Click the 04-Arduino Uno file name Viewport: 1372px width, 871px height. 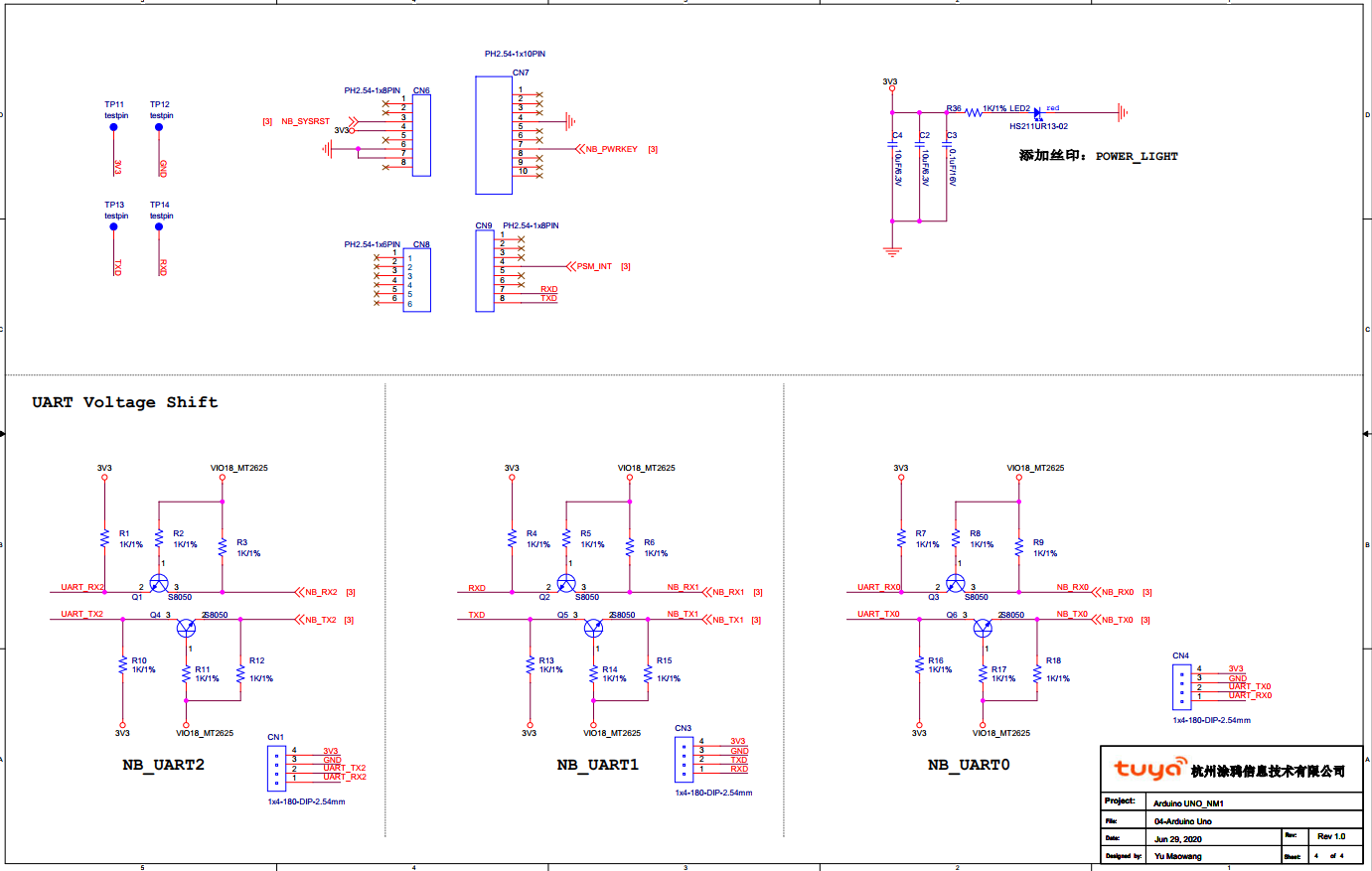click(1182, 821)
